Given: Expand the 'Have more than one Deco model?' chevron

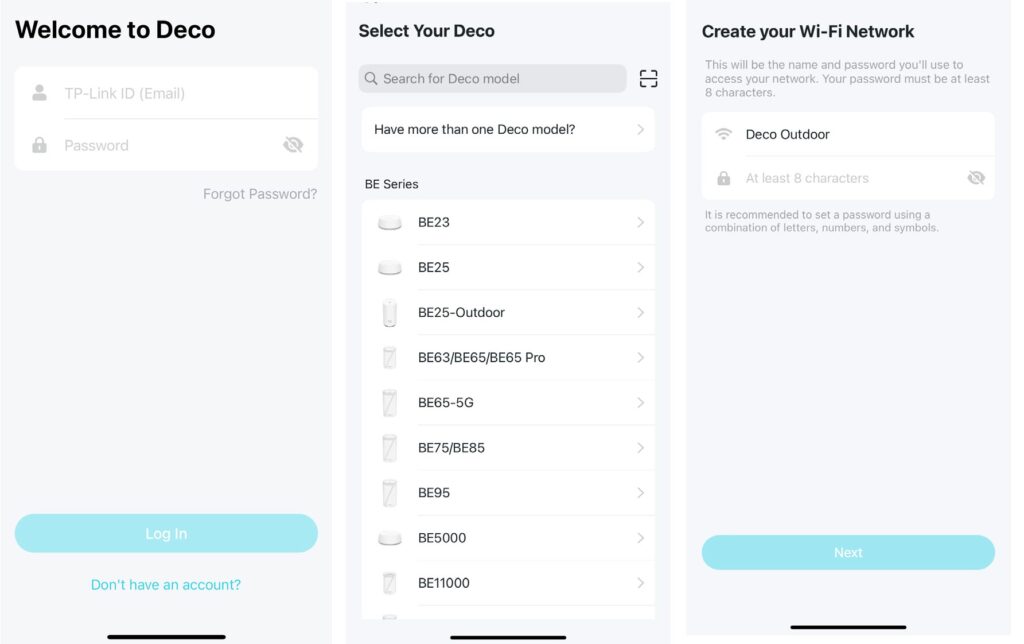Looking at the screenshot, I should point(640,130).
